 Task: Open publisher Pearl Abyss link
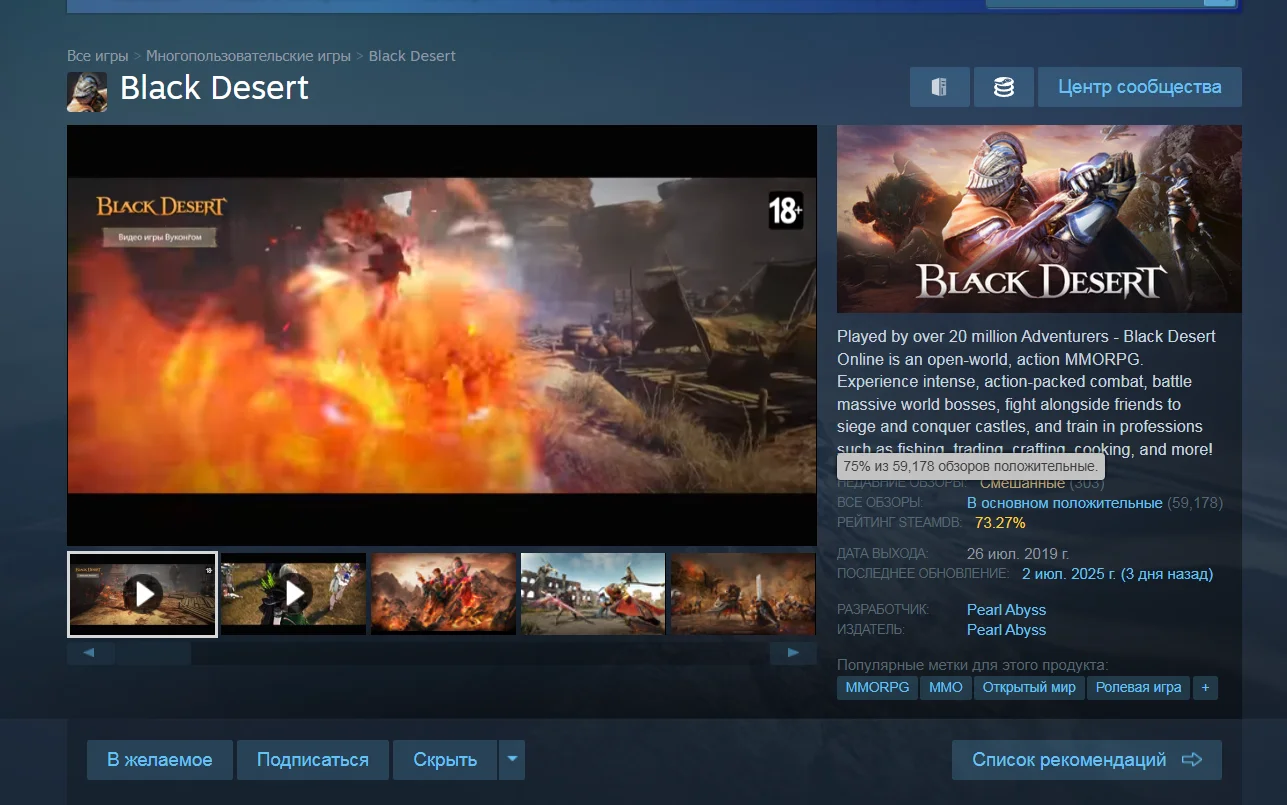(x=1006, y=630)
